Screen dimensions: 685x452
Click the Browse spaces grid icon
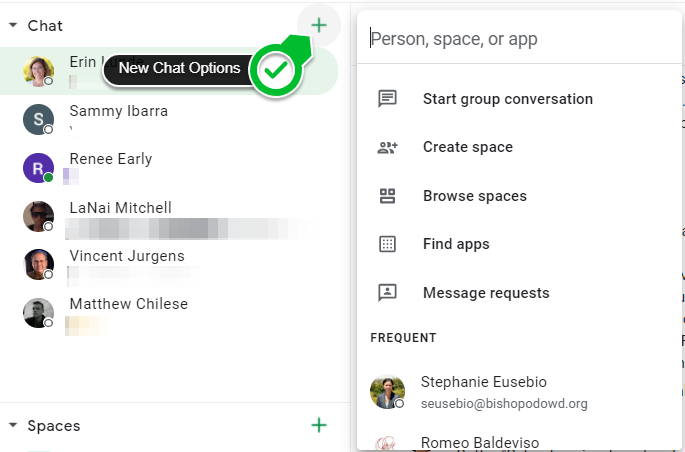(x=387, y=196)
